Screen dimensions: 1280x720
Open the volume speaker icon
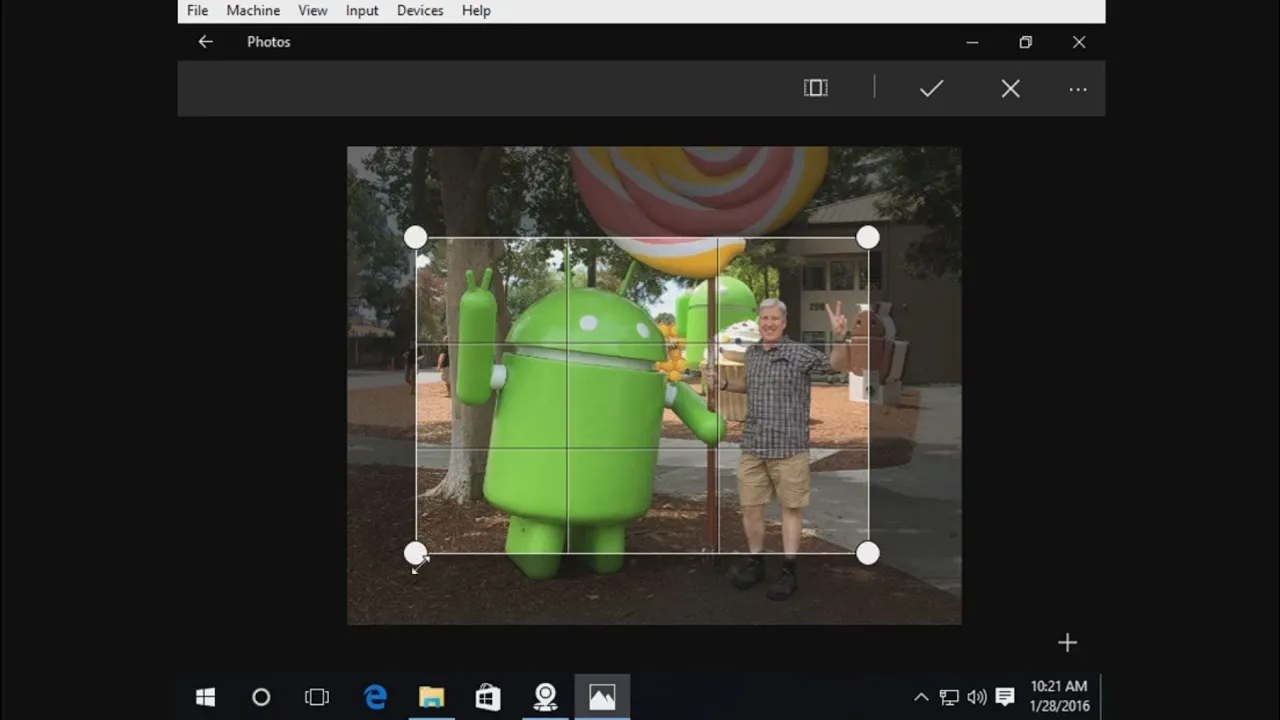[x=977, y=697]
